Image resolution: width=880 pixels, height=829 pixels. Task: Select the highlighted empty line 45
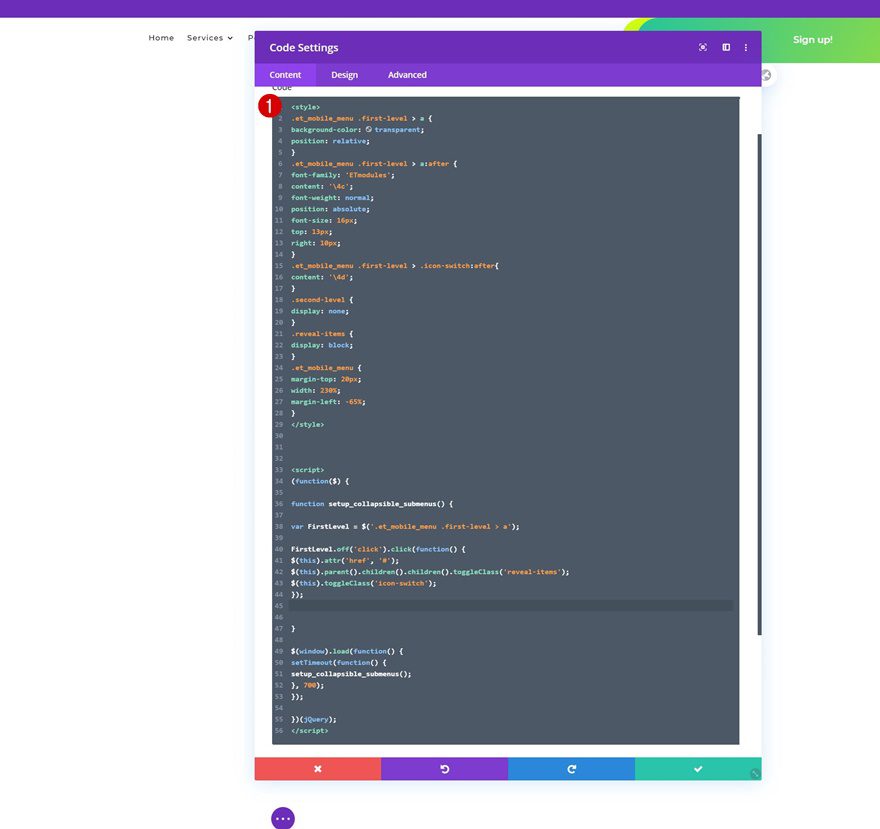(450, 605)
